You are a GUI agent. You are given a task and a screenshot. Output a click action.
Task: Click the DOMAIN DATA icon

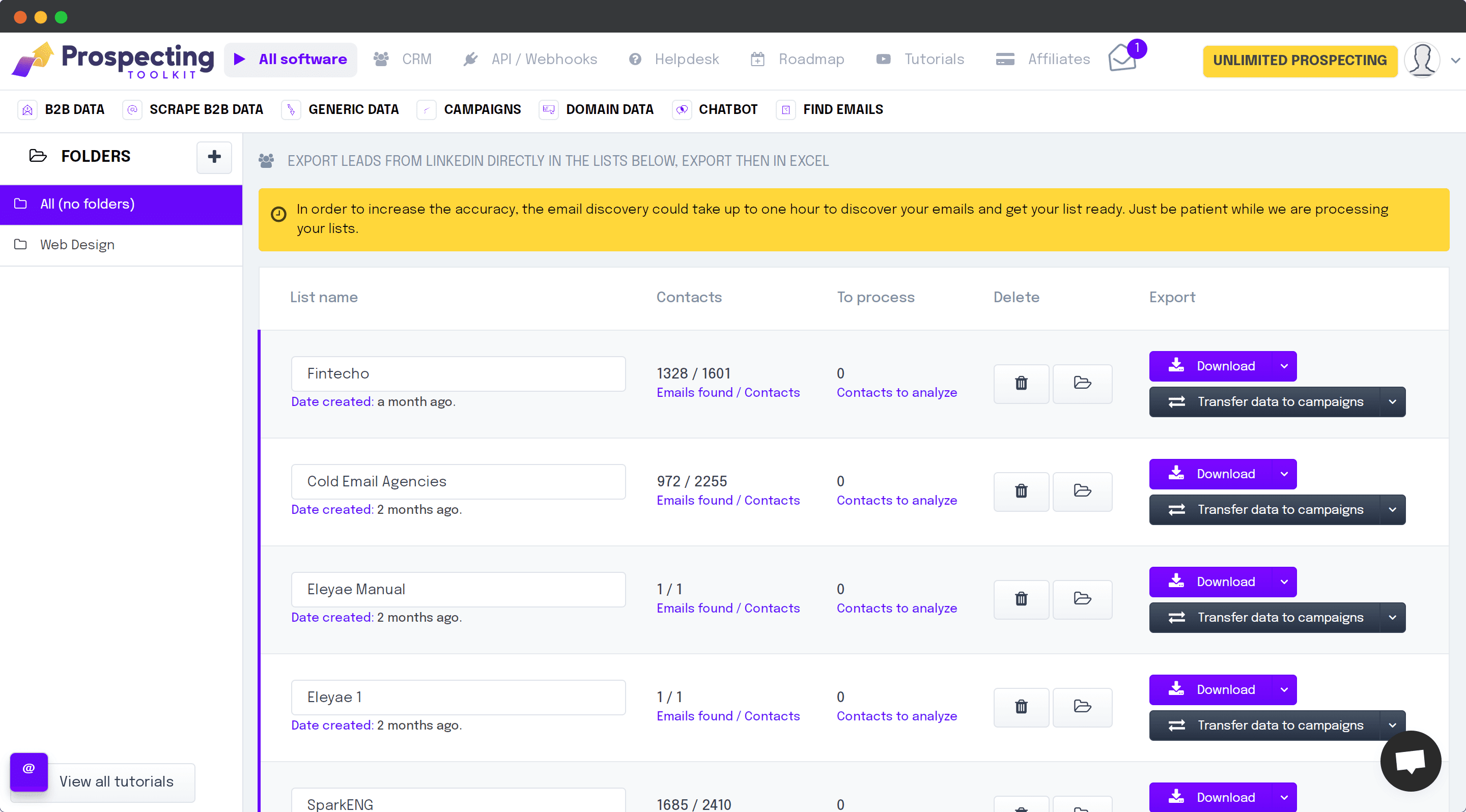(549, 110)
